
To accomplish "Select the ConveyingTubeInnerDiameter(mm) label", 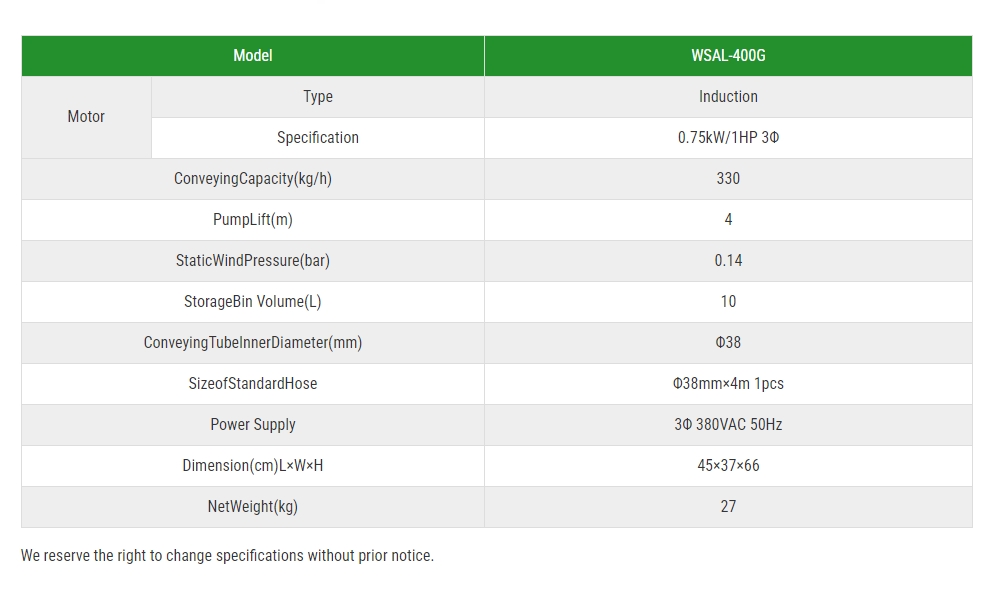I will click(253, 343).
